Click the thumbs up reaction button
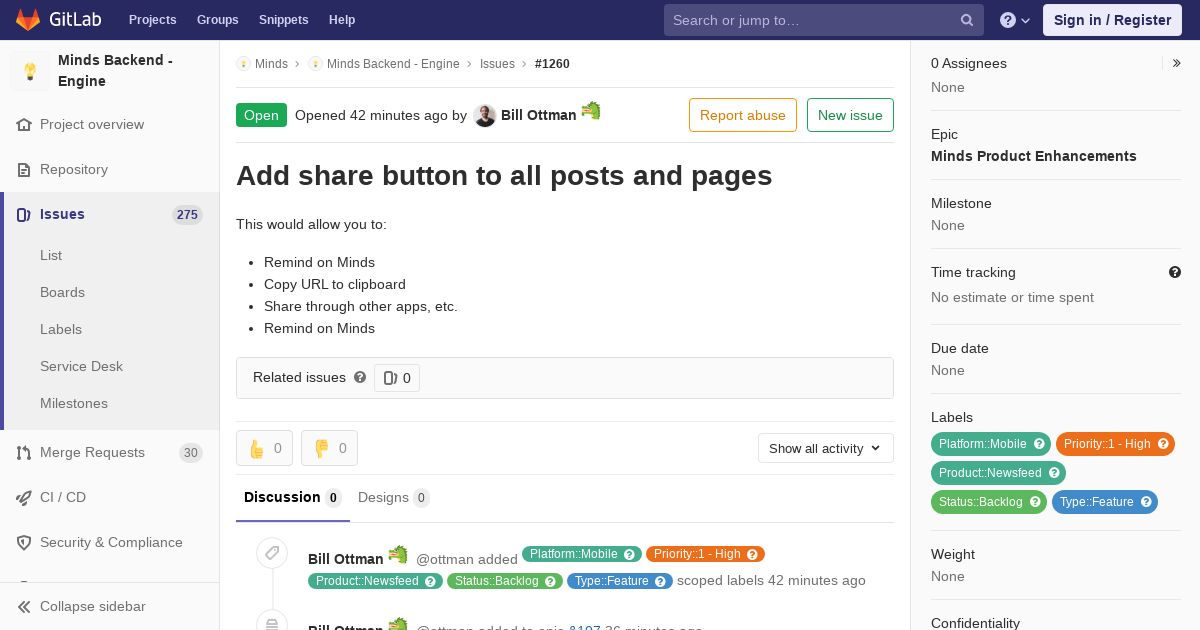 tap(264, 448)
